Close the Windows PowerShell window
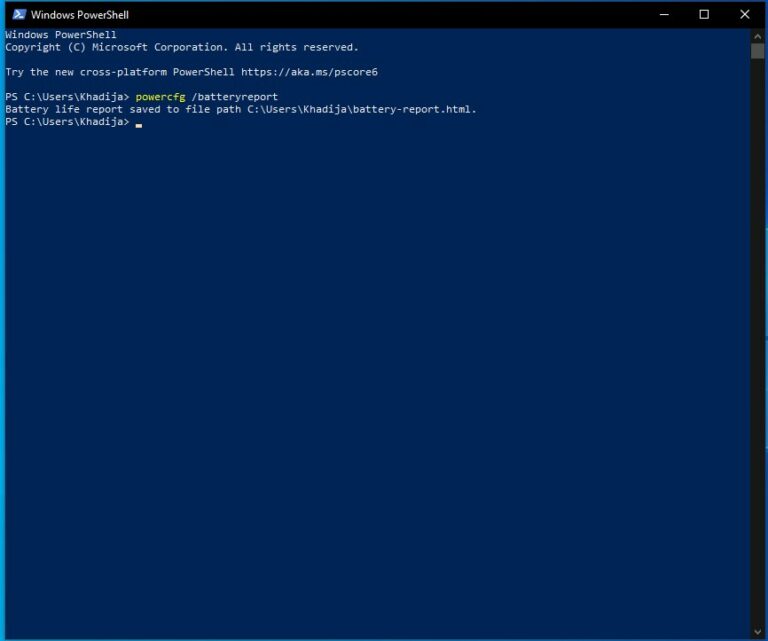 tap(744, 14)
